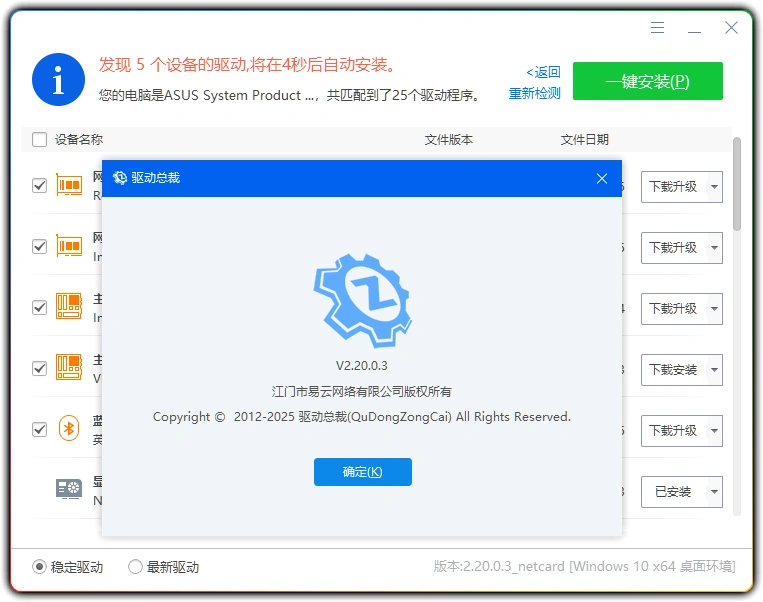This screenshot has height=602, width=763.
Task: Uncheck the second network card row checkbox
Action: [x=39, y=246]
